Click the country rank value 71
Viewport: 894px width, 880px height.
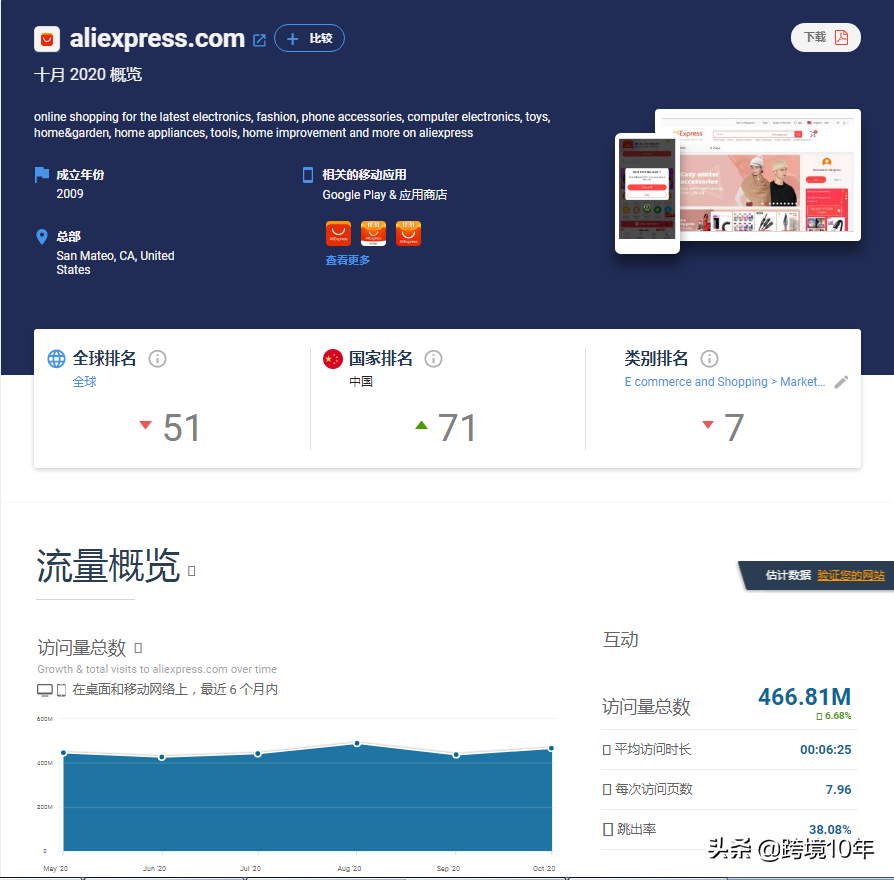click(x=457, y=428)
